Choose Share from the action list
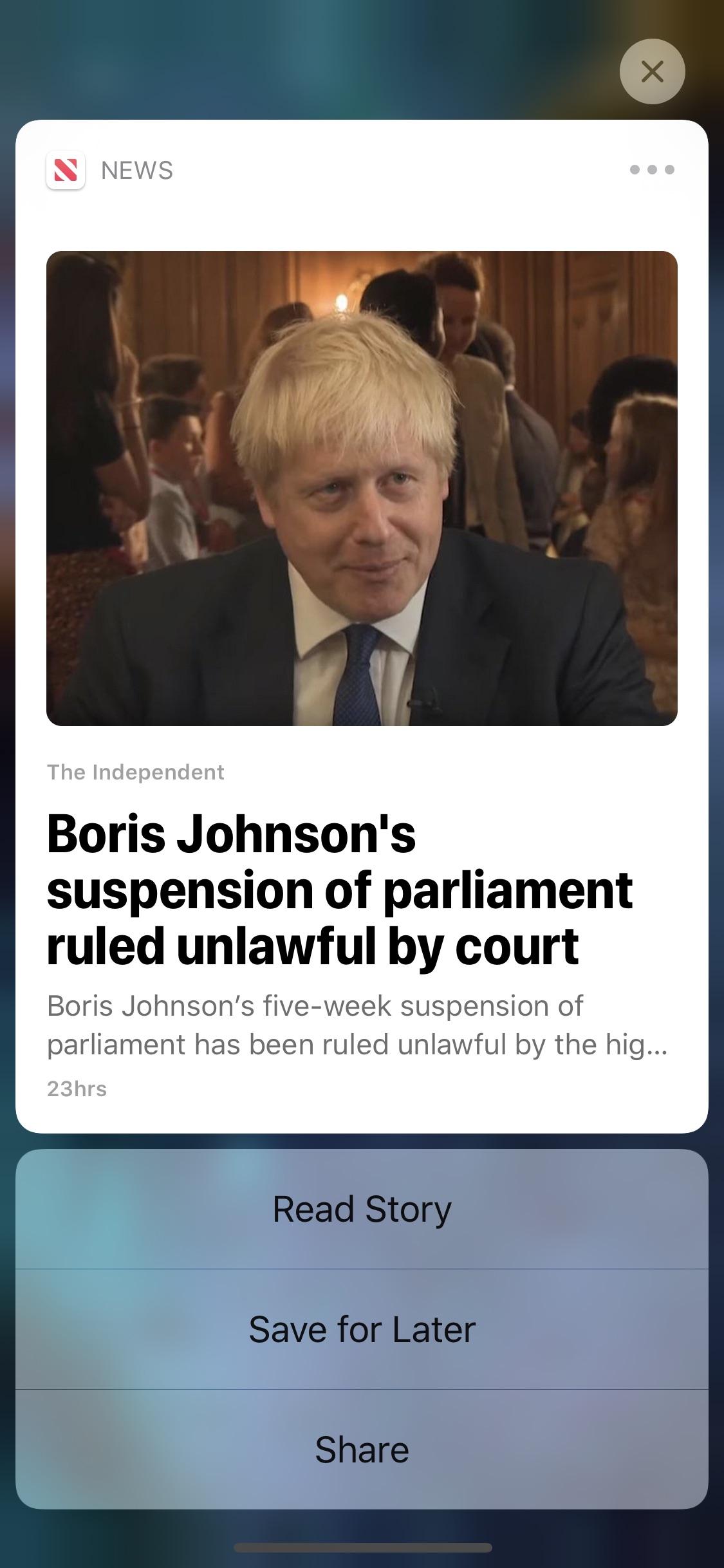724x1568 pixels. pyautogui.click(x=362, y=1450)
